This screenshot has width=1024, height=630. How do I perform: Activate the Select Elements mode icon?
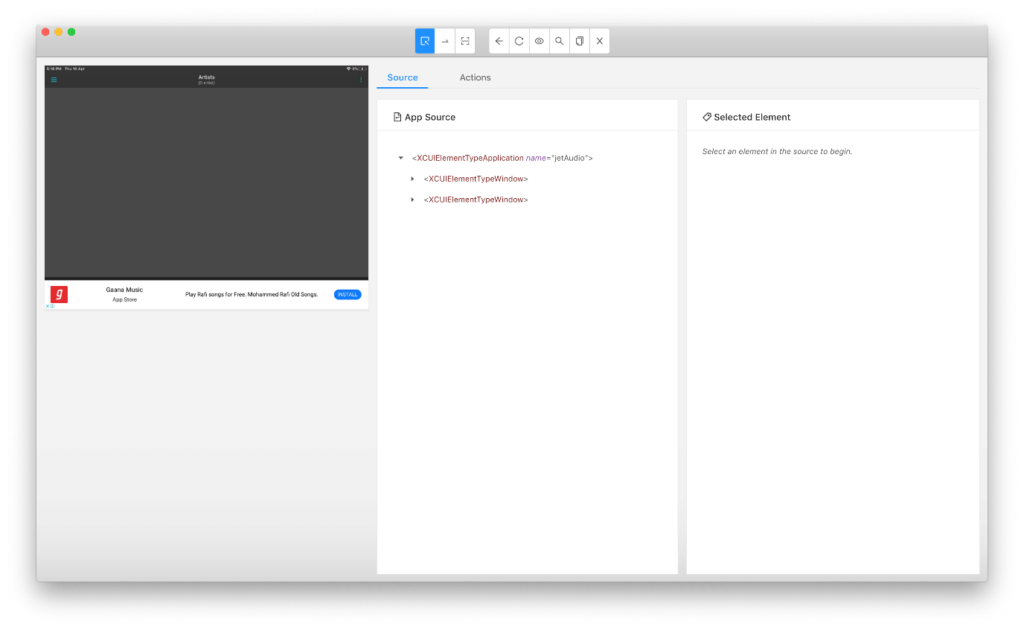pos(424,41)
